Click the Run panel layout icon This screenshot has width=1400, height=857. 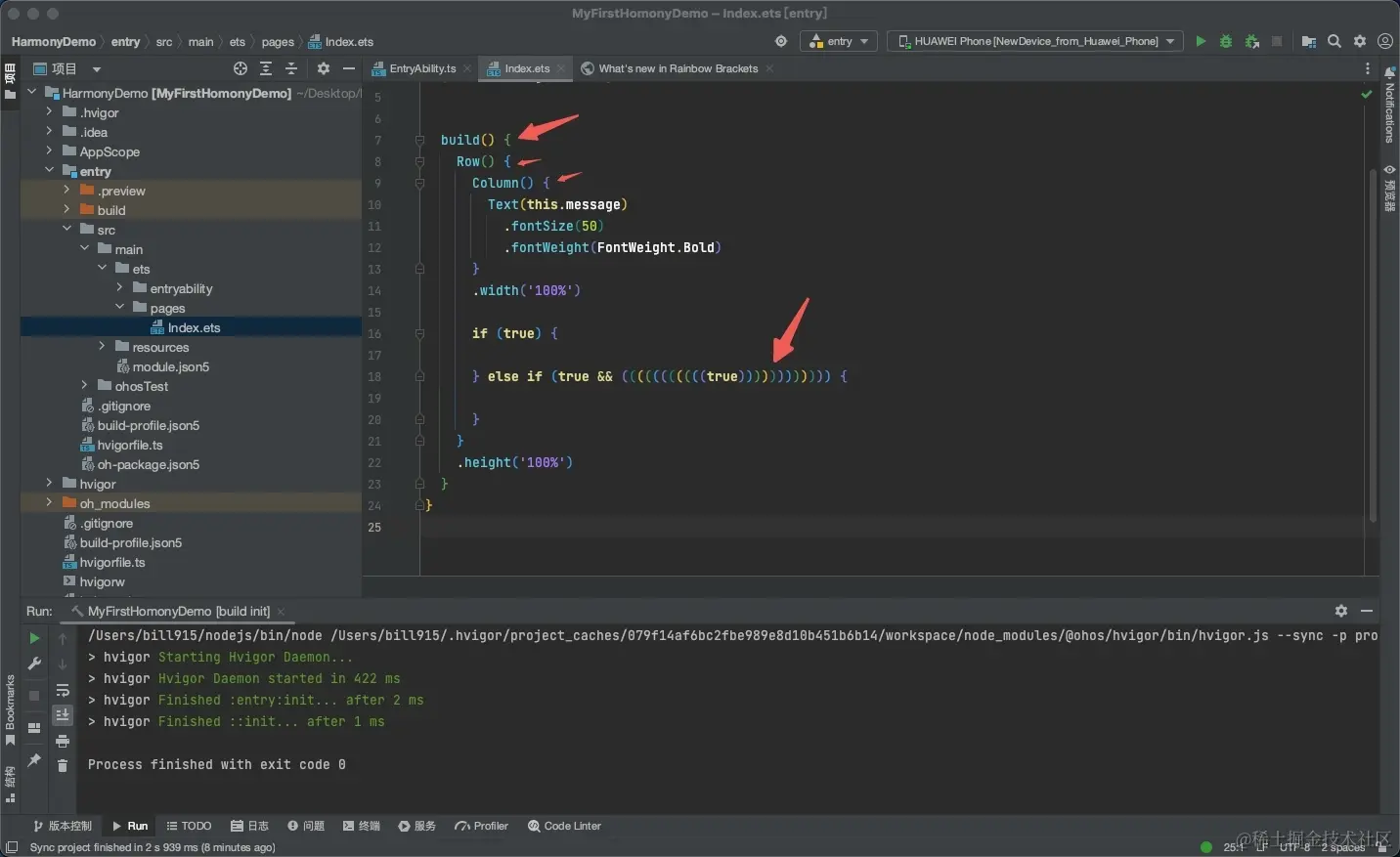coord(34,728)
